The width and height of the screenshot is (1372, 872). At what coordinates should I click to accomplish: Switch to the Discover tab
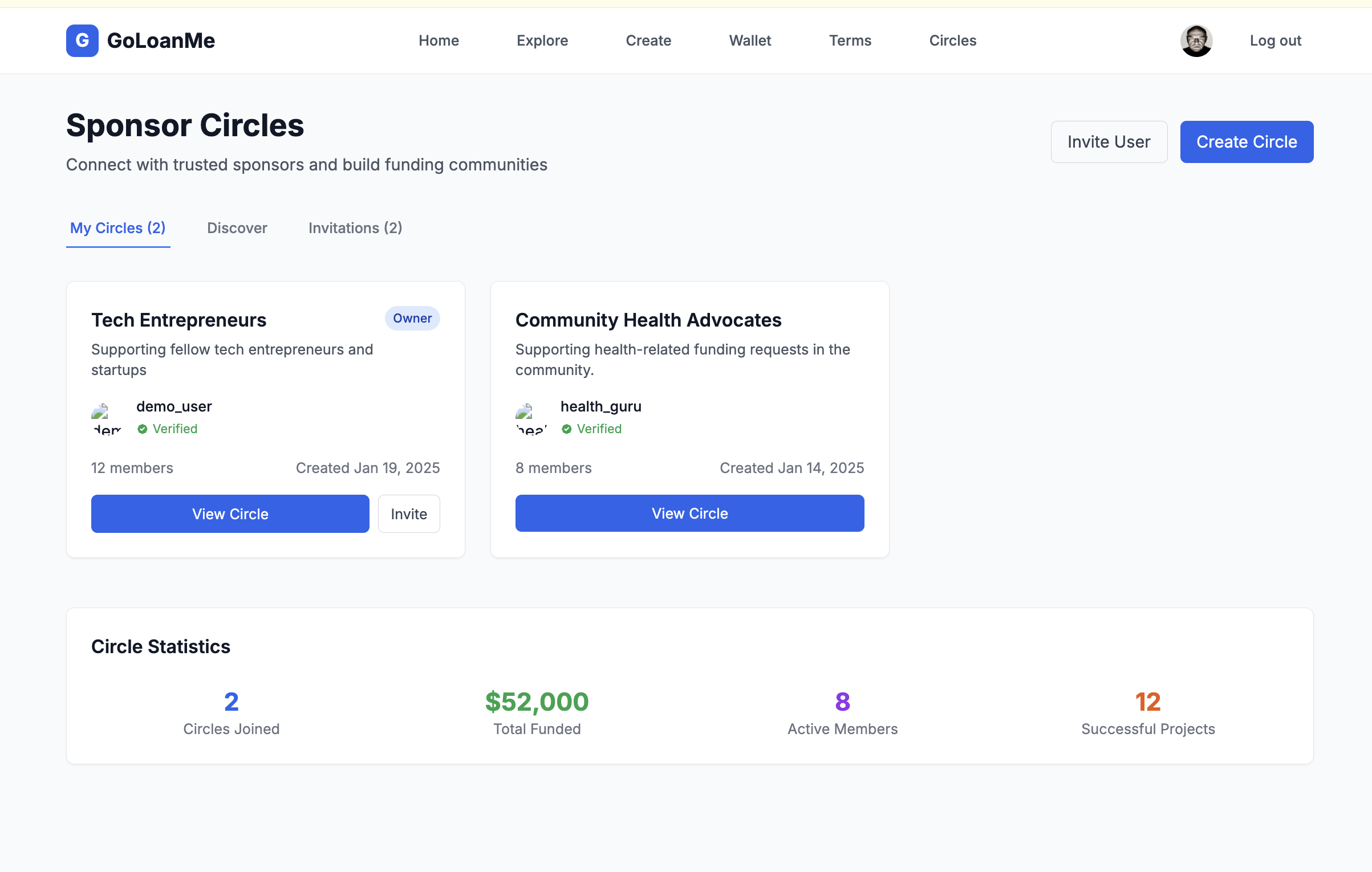(237, 228)
